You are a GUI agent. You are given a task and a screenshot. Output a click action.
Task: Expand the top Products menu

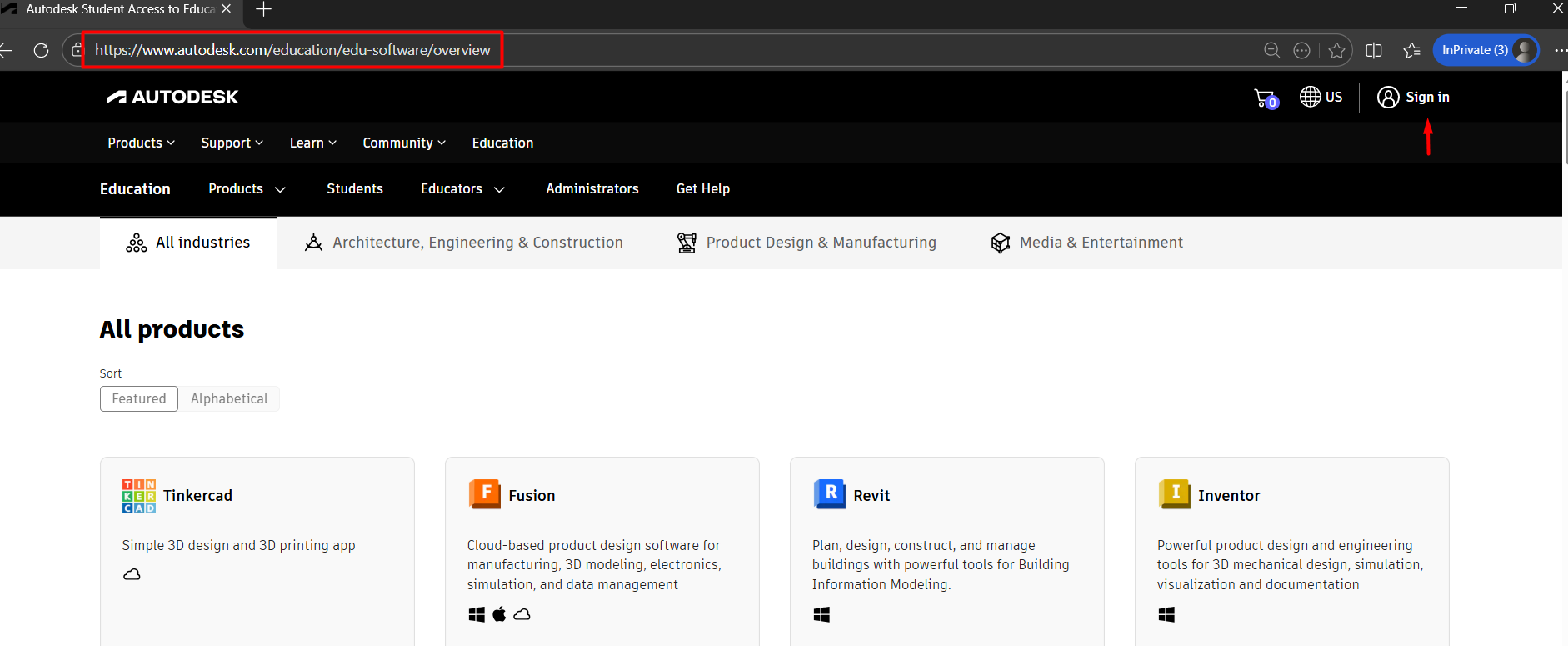click(x=141, y=143)
